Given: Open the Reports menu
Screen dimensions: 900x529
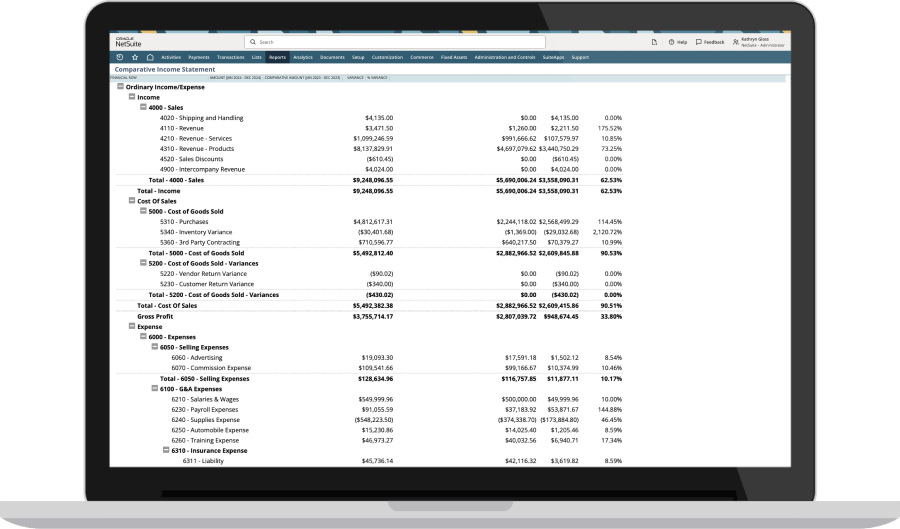Looking at the screenshot, I should coord(277,57).
